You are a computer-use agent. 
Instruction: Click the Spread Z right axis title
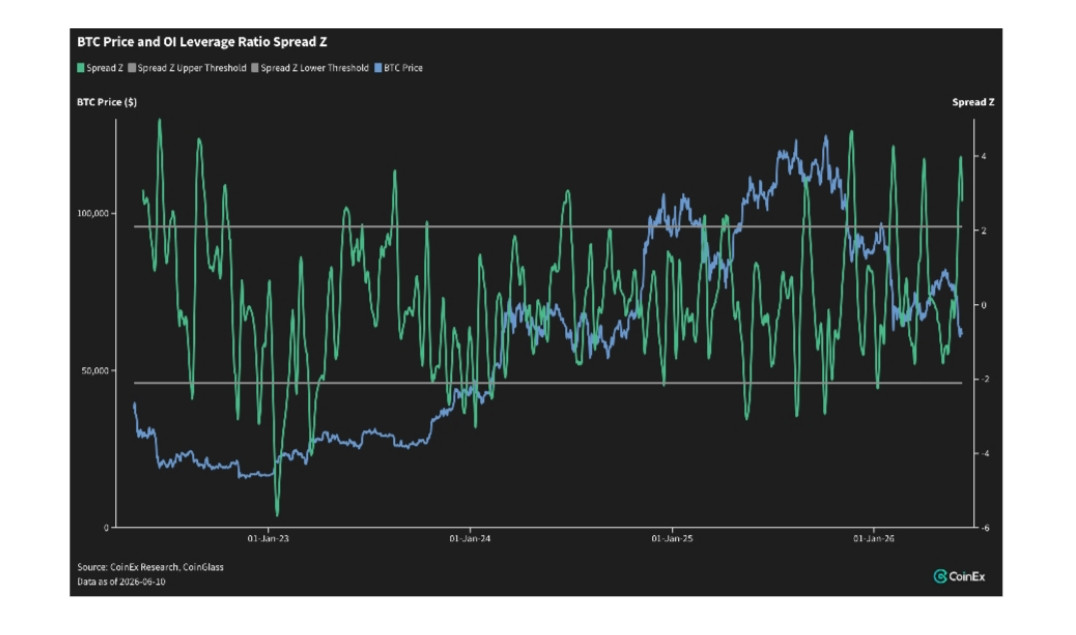coord(973,102)
